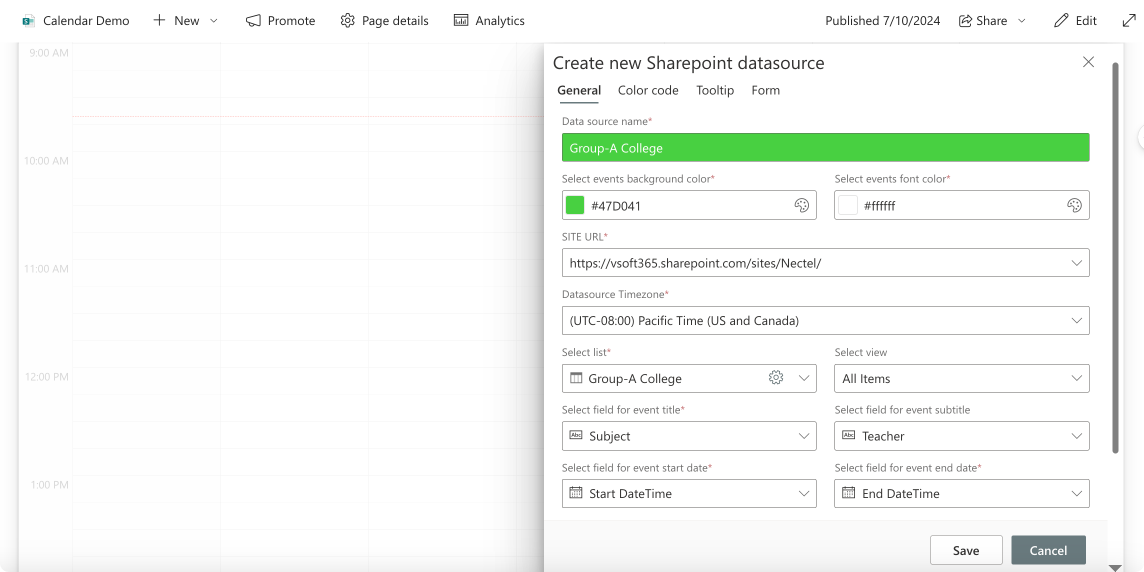This screenshot has height=572, width=1144.
Task: Click the list table icon beside Group-A College
Action: pos(576,378)
